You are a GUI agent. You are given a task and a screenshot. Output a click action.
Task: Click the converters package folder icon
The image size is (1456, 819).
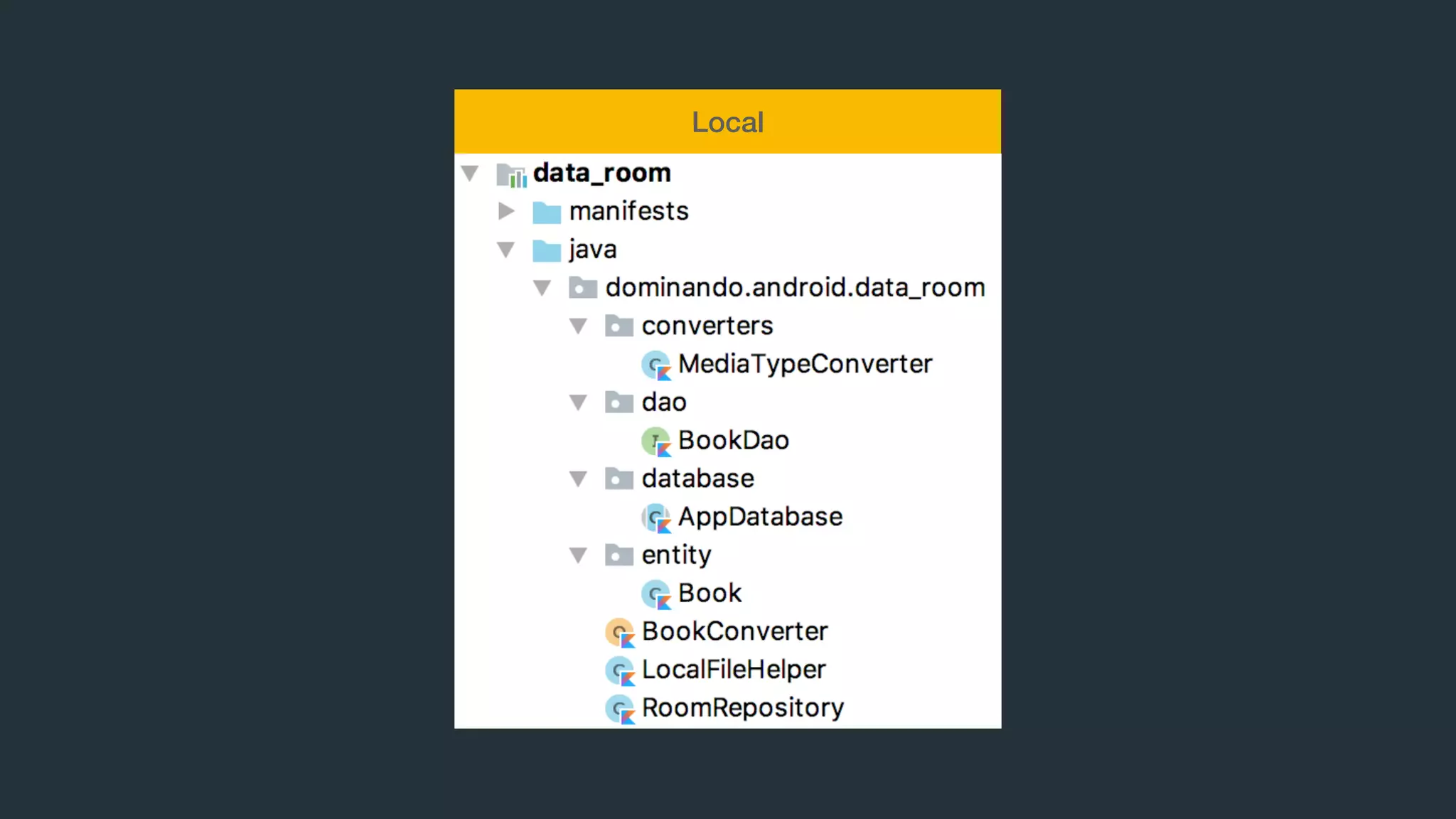coord(619,326)
